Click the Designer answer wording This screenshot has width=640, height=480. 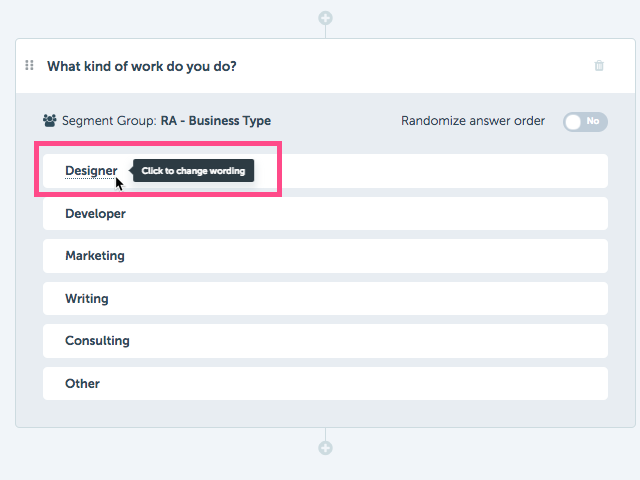91,171
